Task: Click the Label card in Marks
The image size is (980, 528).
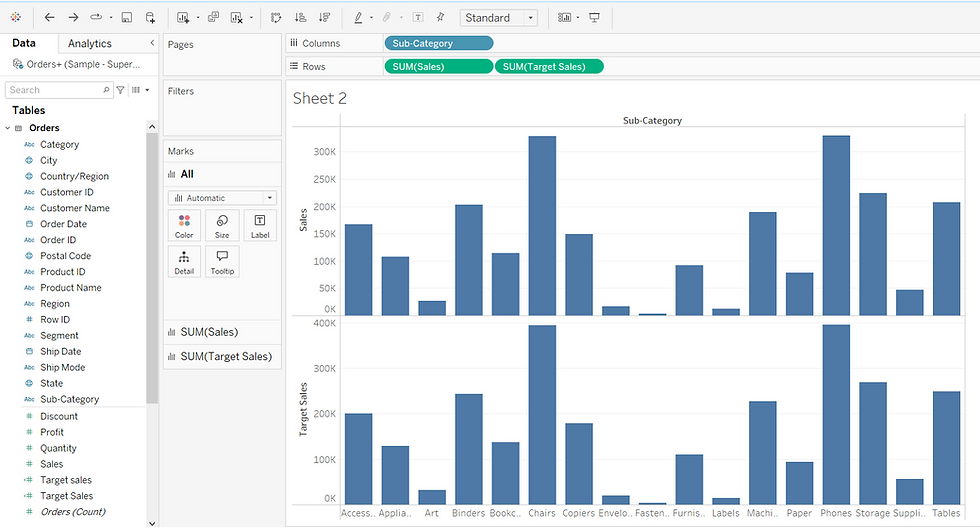Action: tap(260, 226)
